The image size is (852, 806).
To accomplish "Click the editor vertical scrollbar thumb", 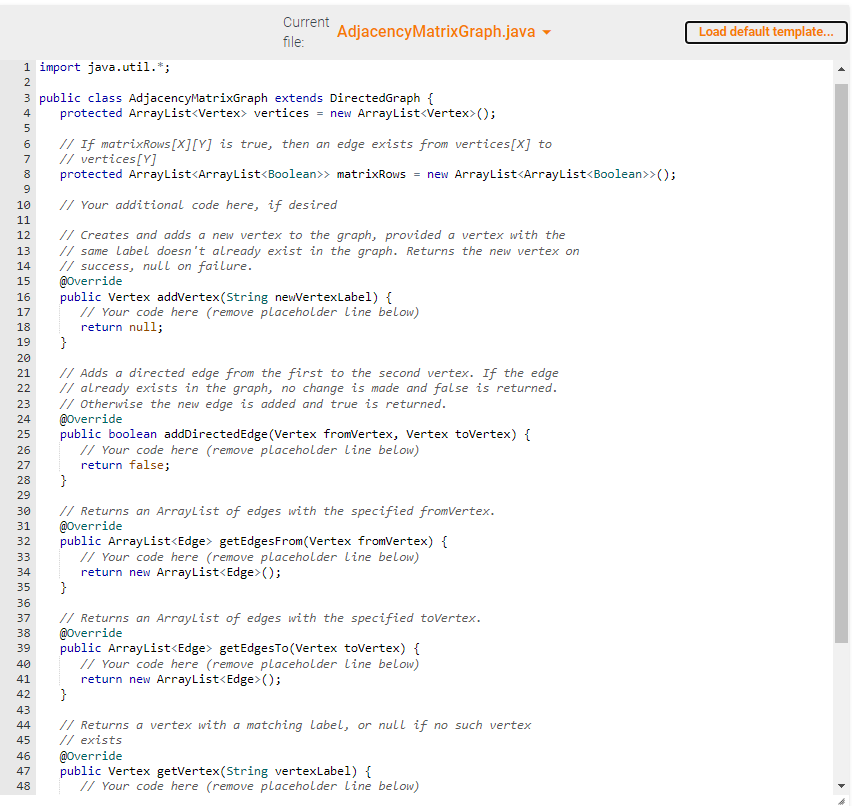I will [841, 363].
